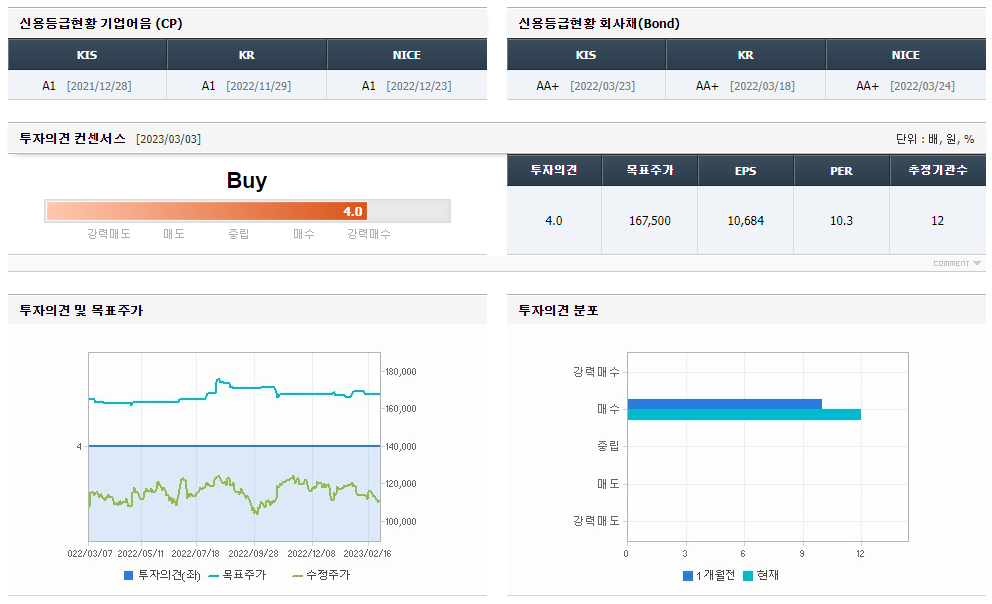Select bond rating AA+ dated 2022/03/23
Image resolution: width=992 pixels, height=604 pixels.
[586, 85]
